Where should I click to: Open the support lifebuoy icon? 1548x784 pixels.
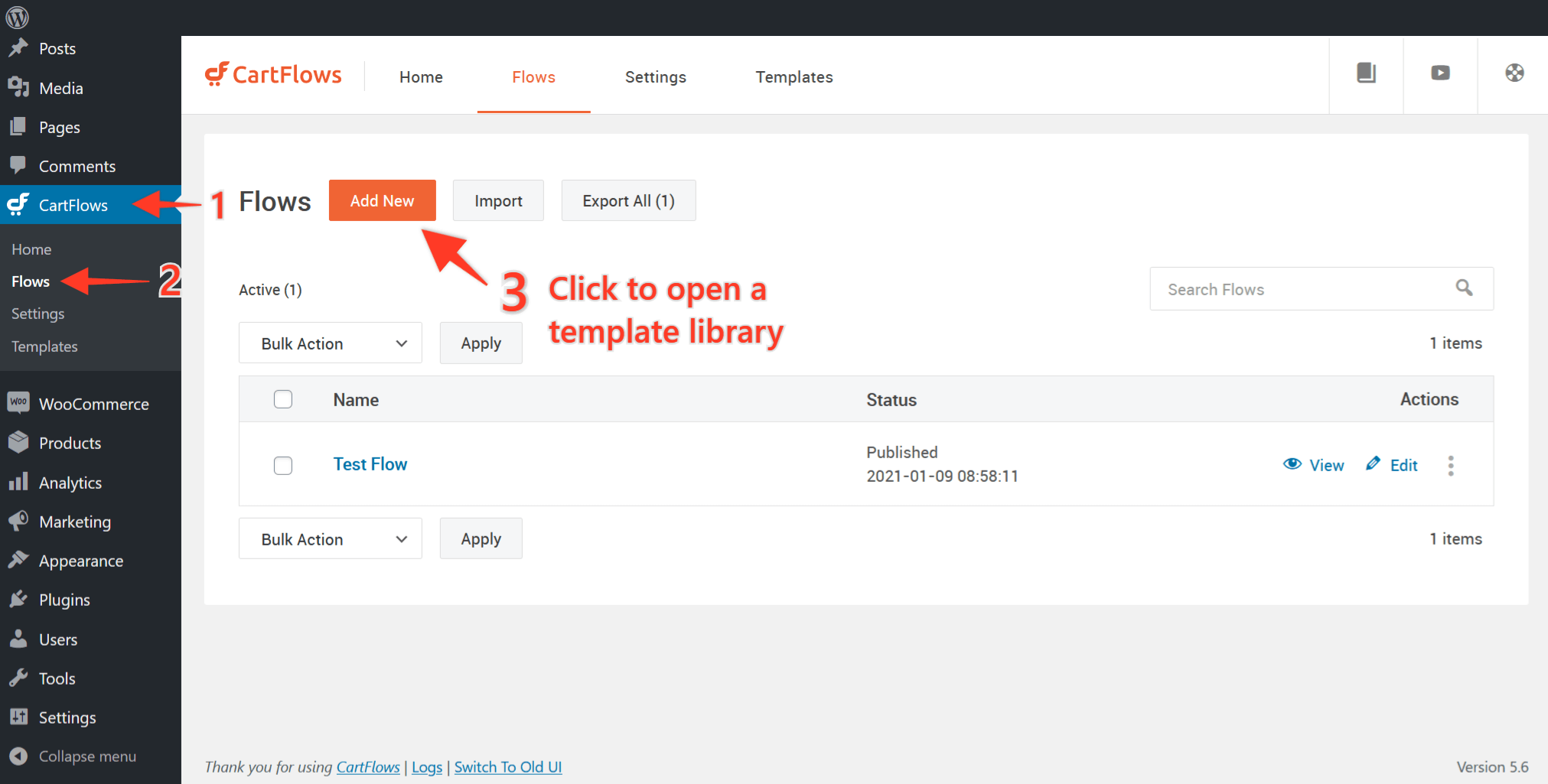click(1514, 73)
